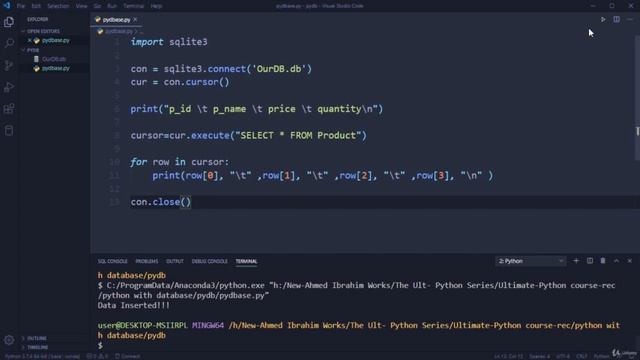Open the File menu
The height and width of the screenshot is (360, 640).
[21, 6]
